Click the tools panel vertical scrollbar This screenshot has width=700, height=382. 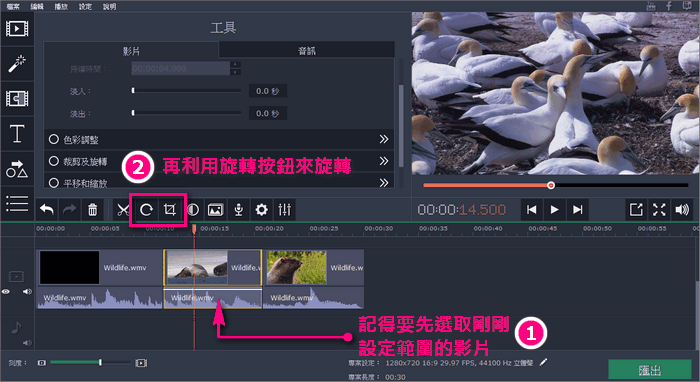pos(400,125)
